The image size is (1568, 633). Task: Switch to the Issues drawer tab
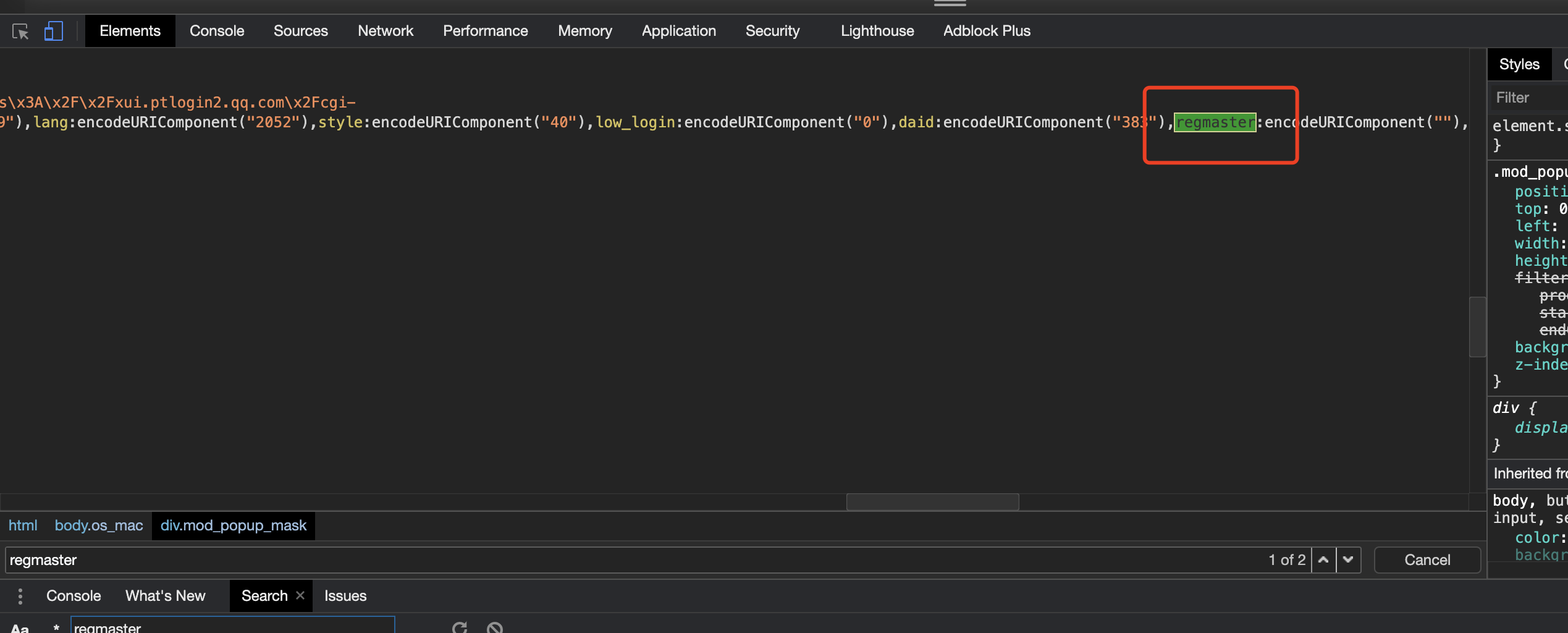(345, 595)
